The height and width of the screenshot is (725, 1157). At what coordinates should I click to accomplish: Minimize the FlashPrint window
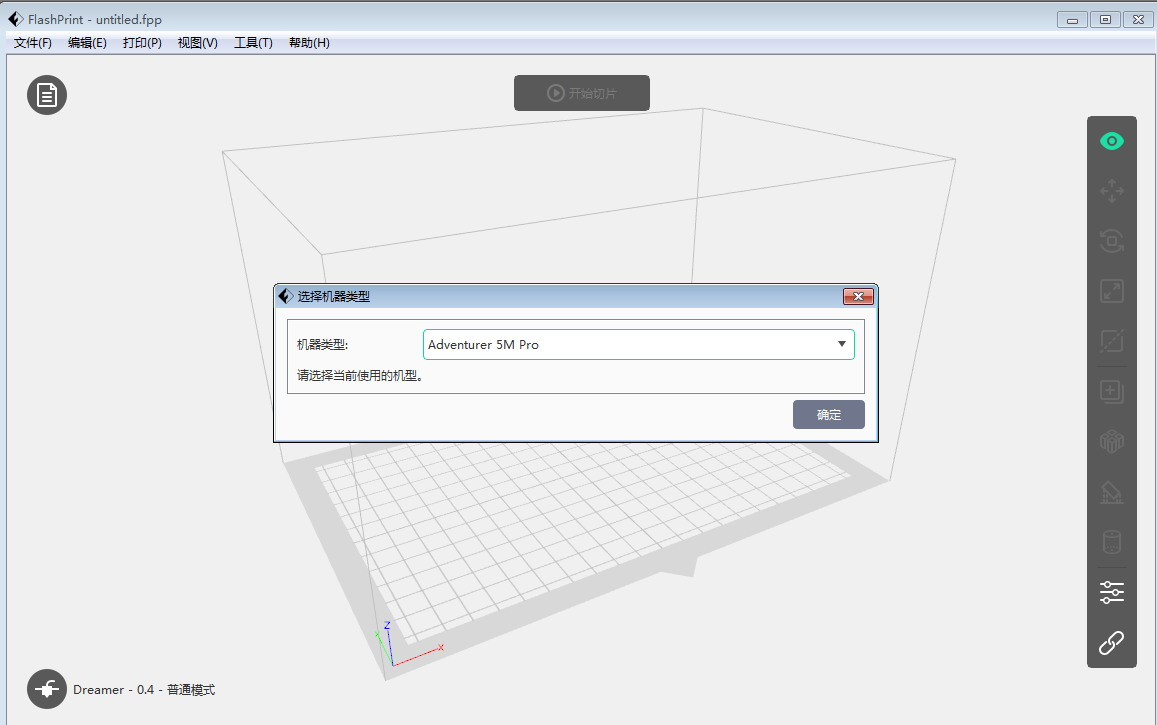tap(1072, 20)
